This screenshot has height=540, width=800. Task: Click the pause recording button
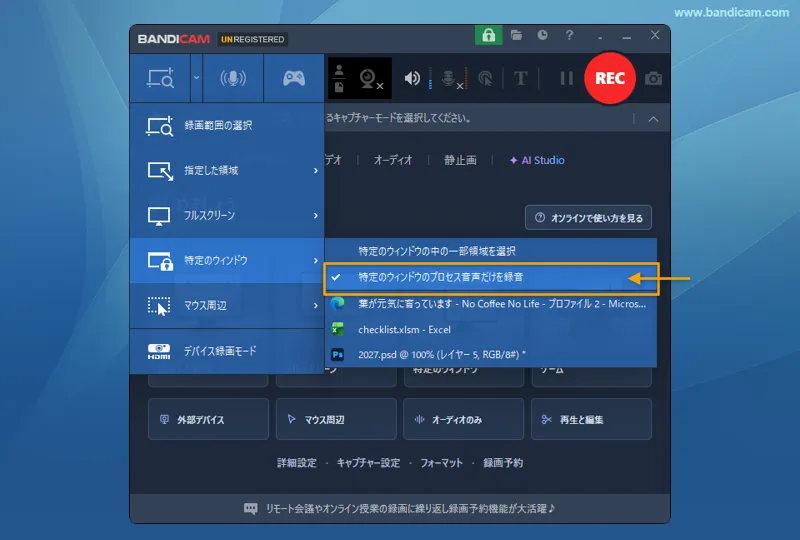pos(566,78)
